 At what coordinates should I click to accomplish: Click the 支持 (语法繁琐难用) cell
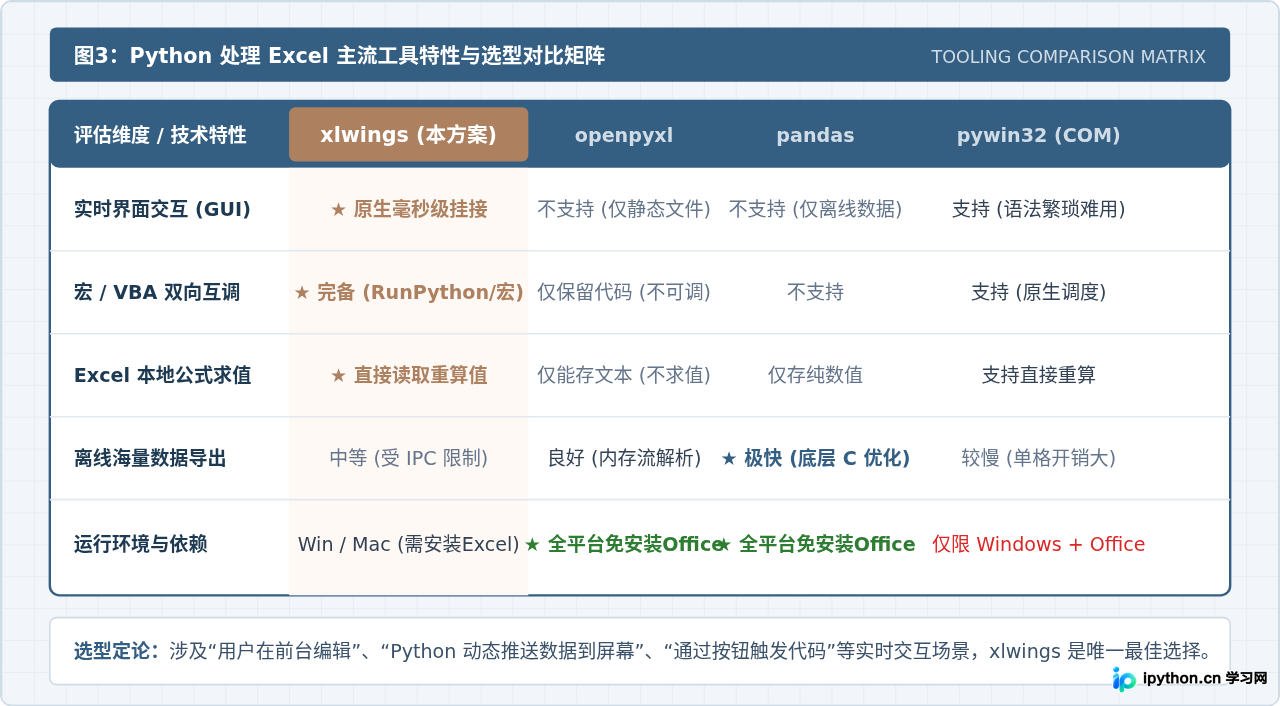(x=1038, y=209)
